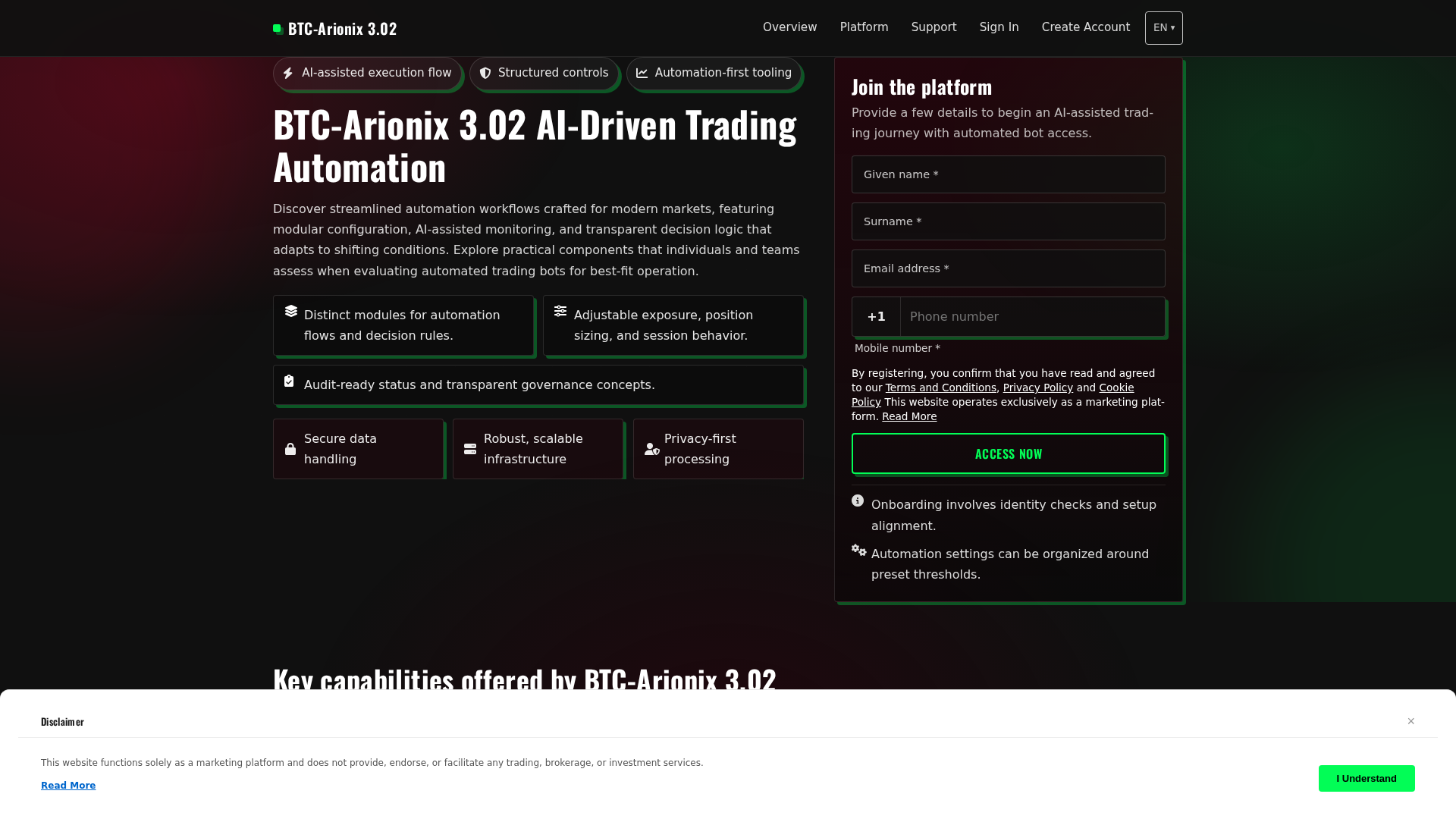The image size is (1456, 819).
Task: Click the padlock icon on Secure data handling
Action: coord(290,449)
